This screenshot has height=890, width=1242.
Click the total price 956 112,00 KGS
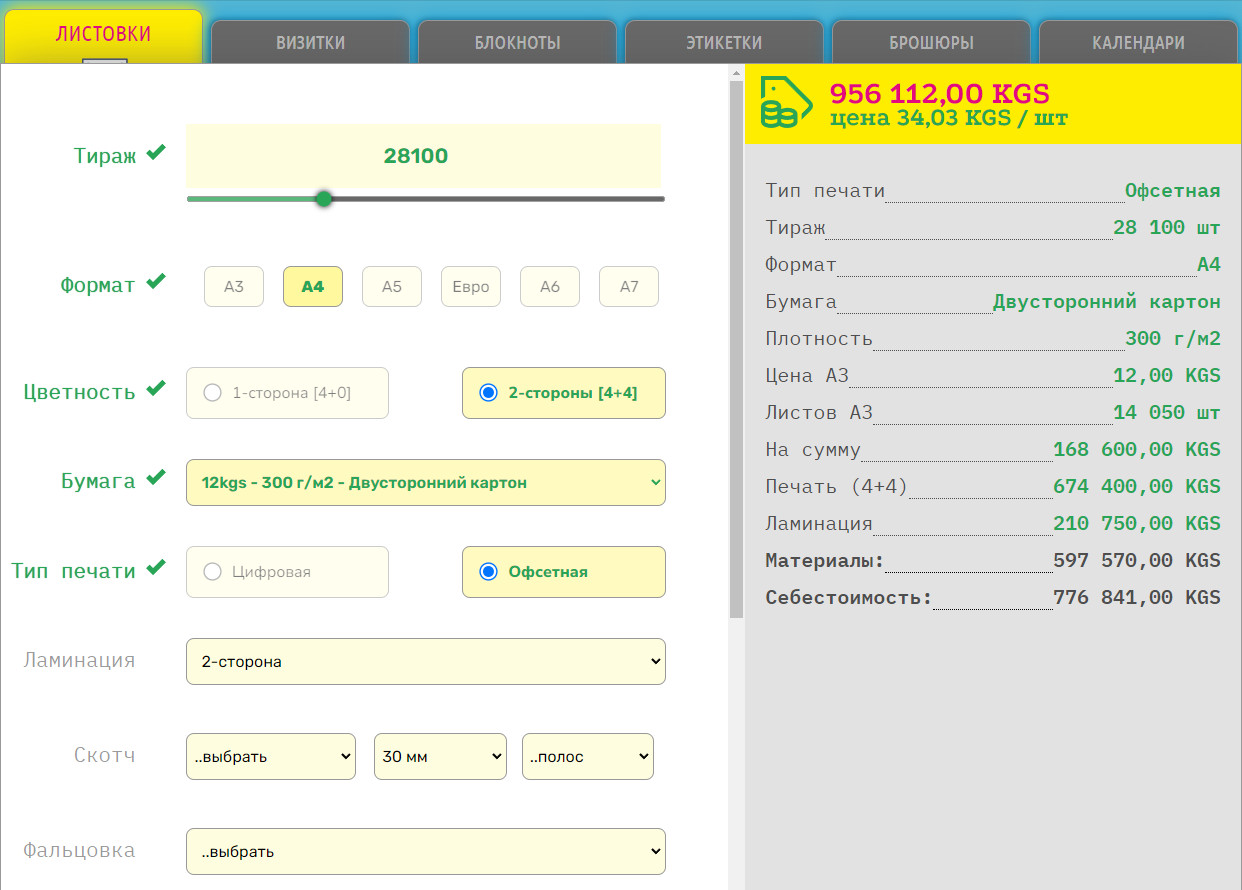point(940,94)
